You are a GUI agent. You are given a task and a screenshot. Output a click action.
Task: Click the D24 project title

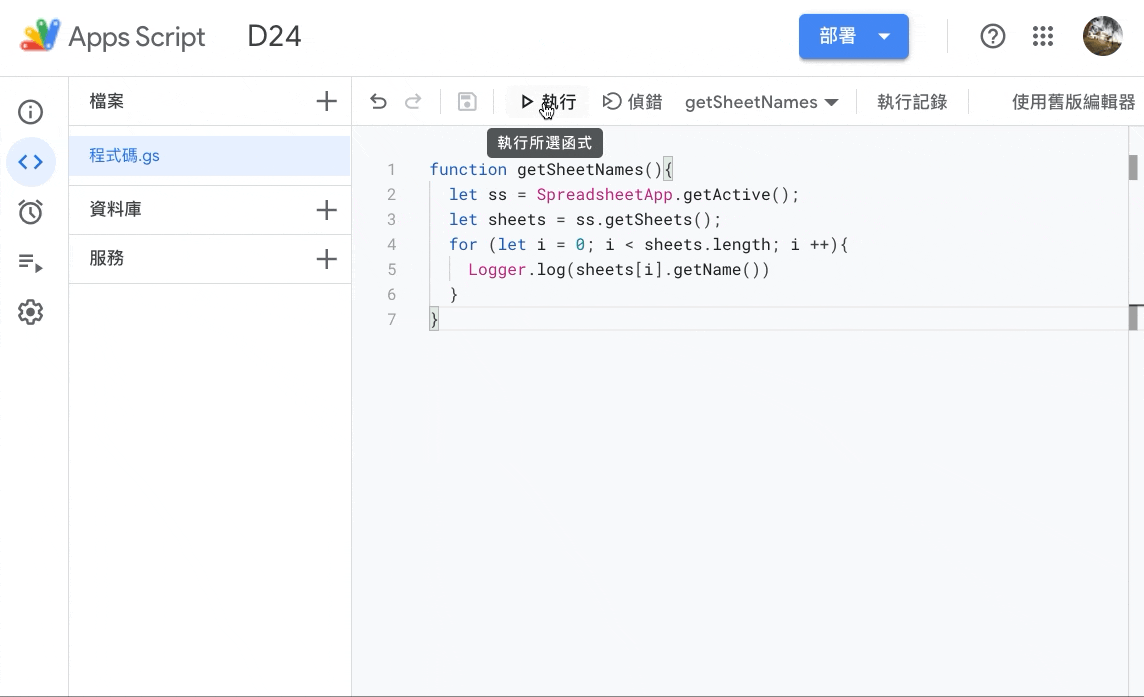(x=274, y=37)
